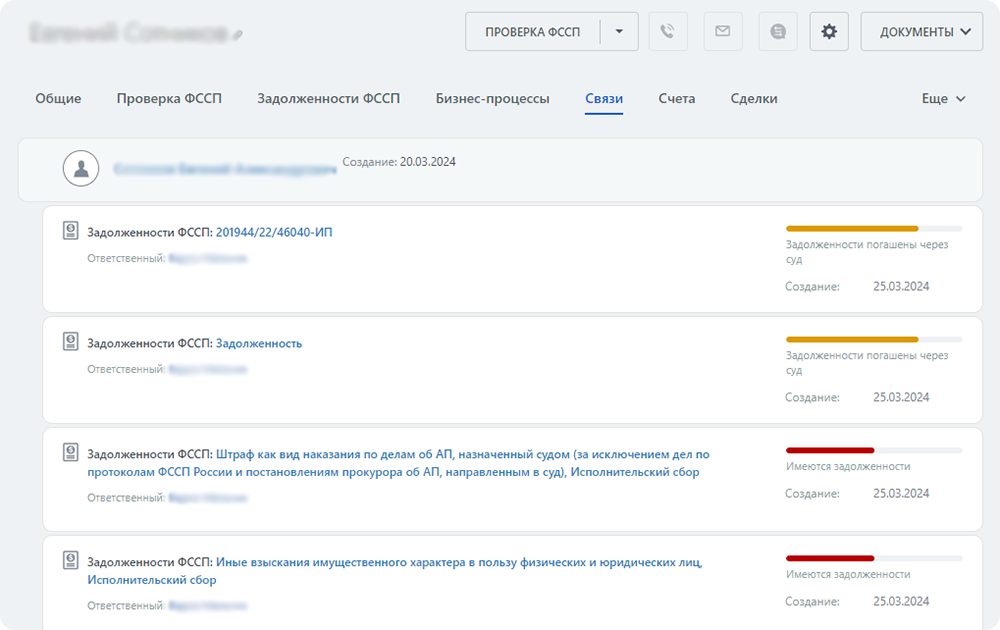Open the chat message icon button
The height and width of the screenshot is (630, 1000).
click(x=778, y=31)
